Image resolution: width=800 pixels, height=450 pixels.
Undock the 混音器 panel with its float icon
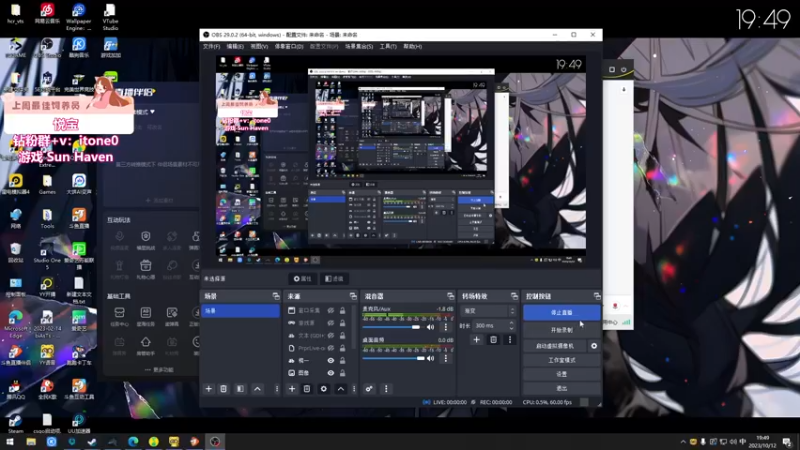(x=451, y=296)
